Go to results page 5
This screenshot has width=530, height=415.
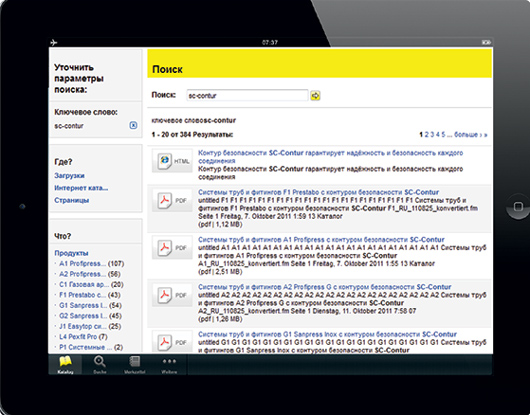pos(443,135)
